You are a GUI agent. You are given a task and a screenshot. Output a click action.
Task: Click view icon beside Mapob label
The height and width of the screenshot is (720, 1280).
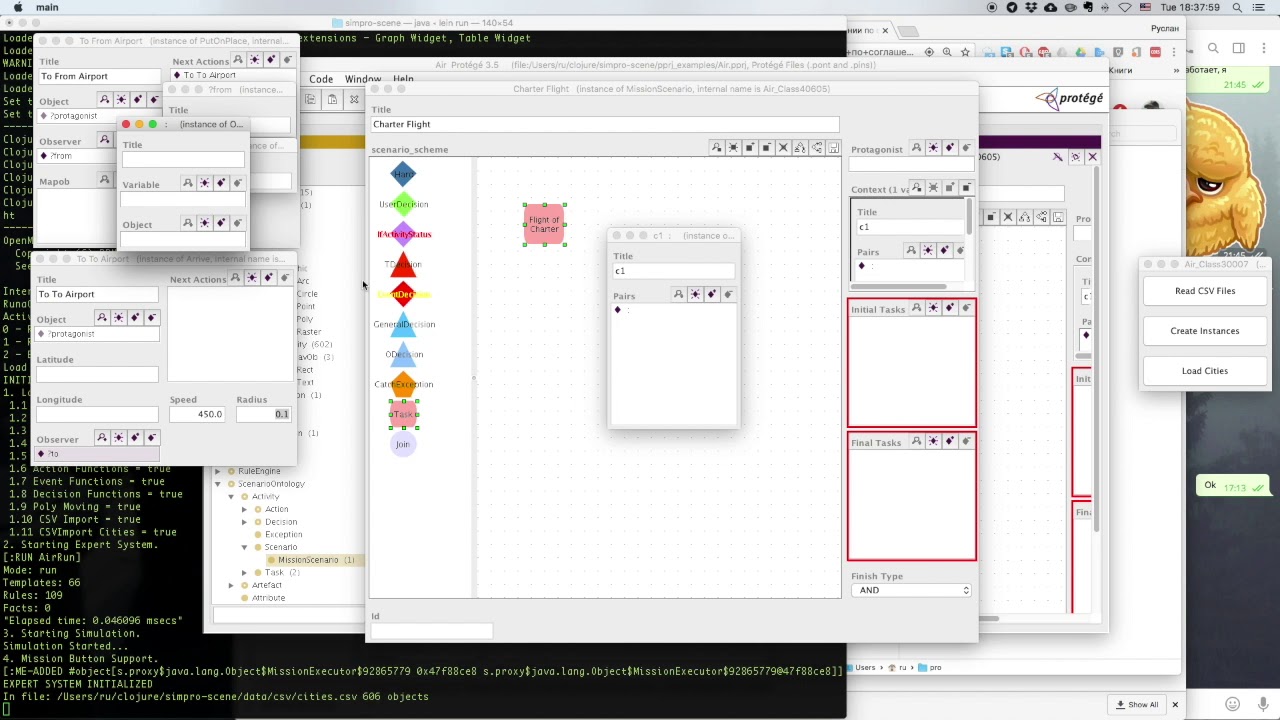104,180
